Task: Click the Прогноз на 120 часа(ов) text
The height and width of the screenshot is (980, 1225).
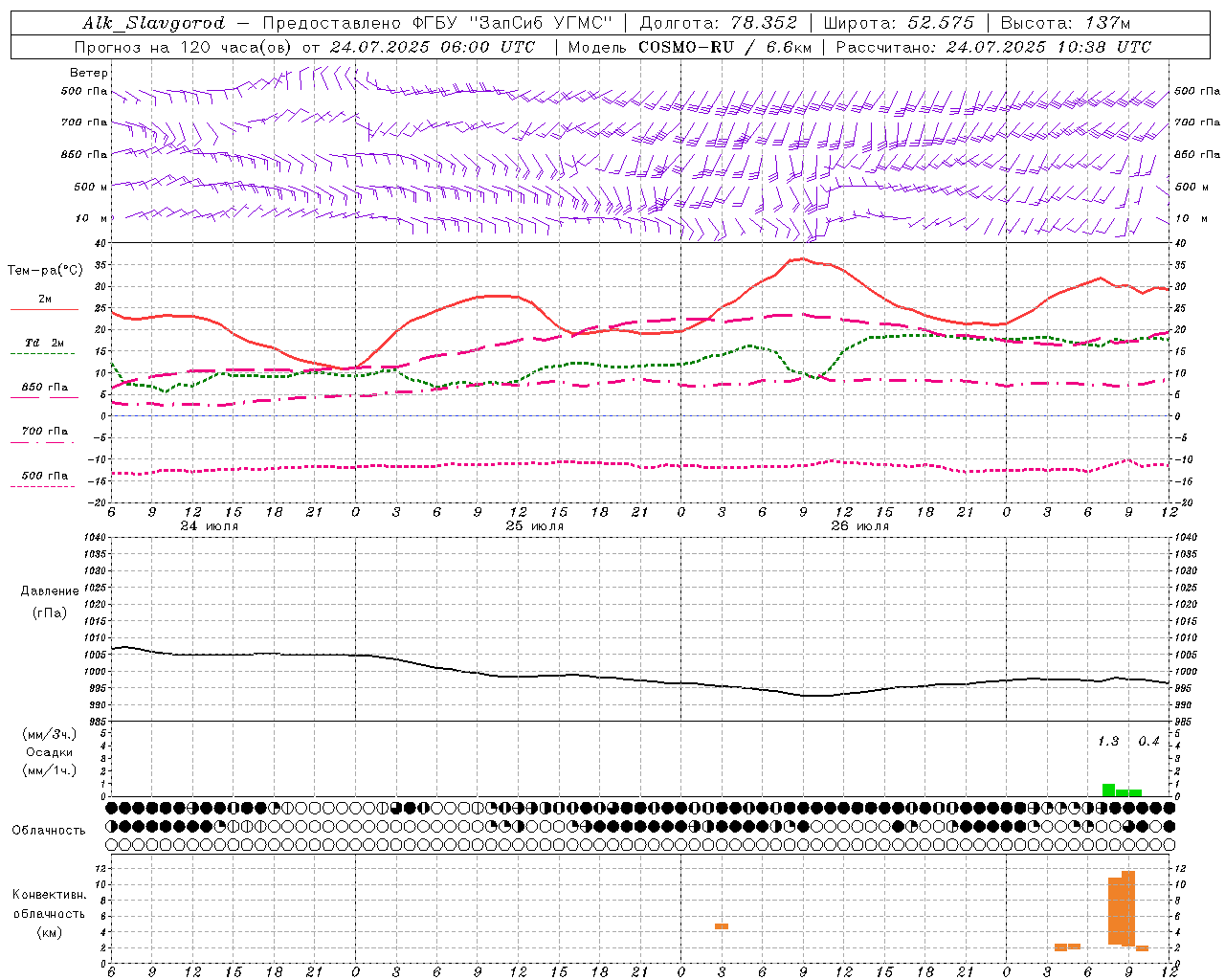Action: pos(185,47)
